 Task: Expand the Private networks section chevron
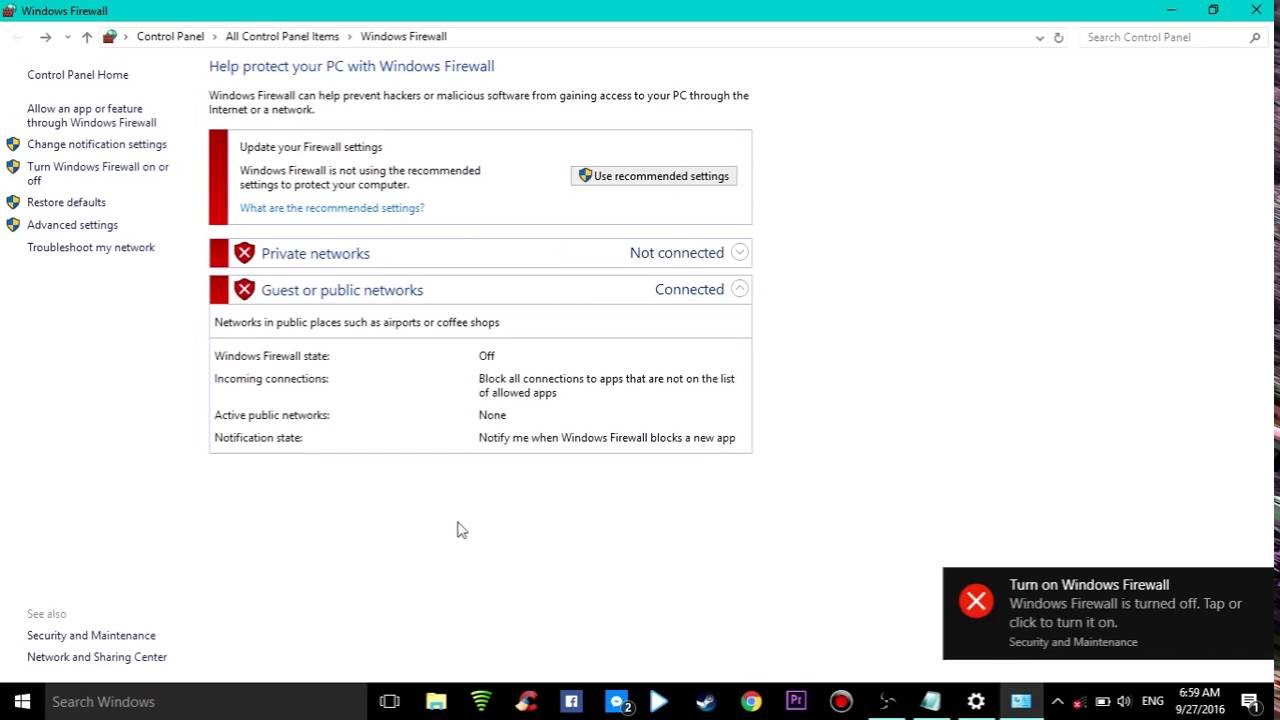(x=739, y=253)
